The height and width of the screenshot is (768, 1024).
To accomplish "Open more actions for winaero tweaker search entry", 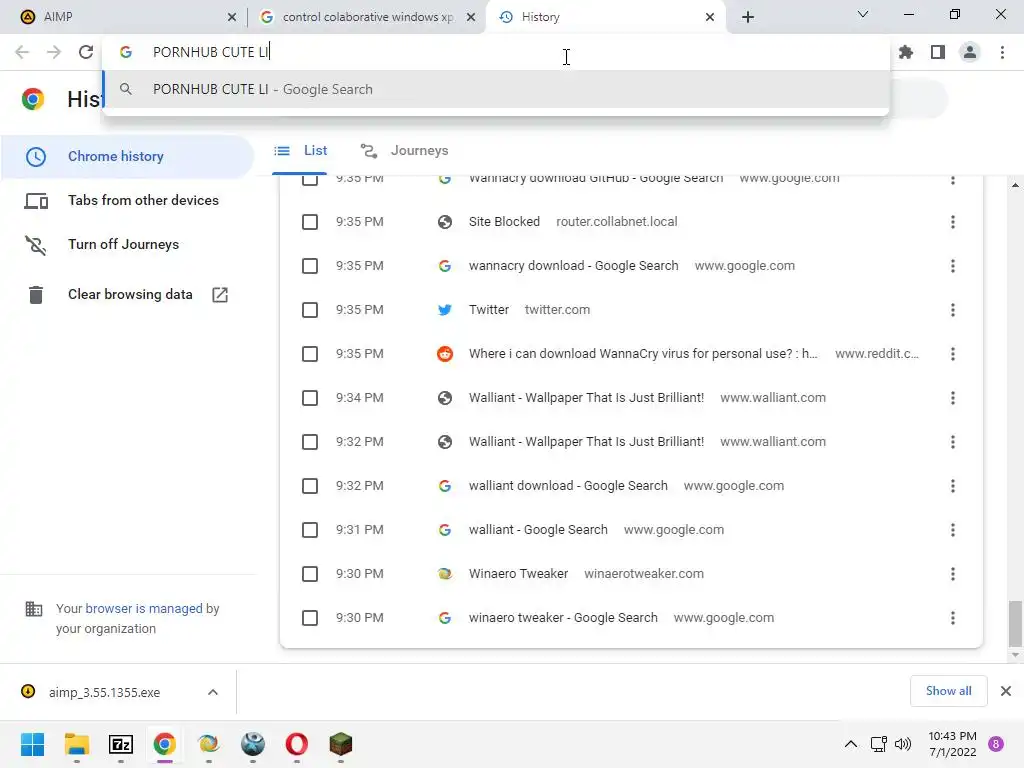I will [953, 618].
